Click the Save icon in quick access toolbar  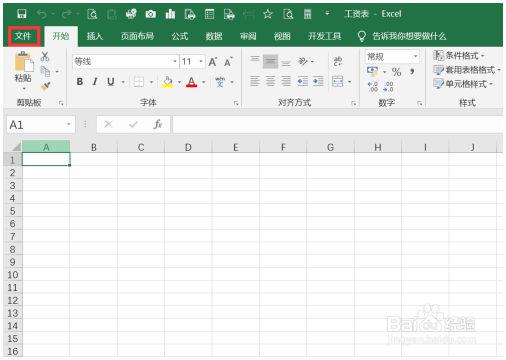point(22,14)
